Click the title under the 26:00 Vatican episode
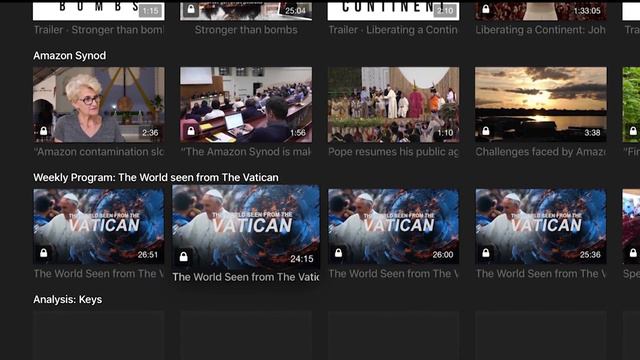This screenshot has width=640, height=360. [x=393, y=273]
